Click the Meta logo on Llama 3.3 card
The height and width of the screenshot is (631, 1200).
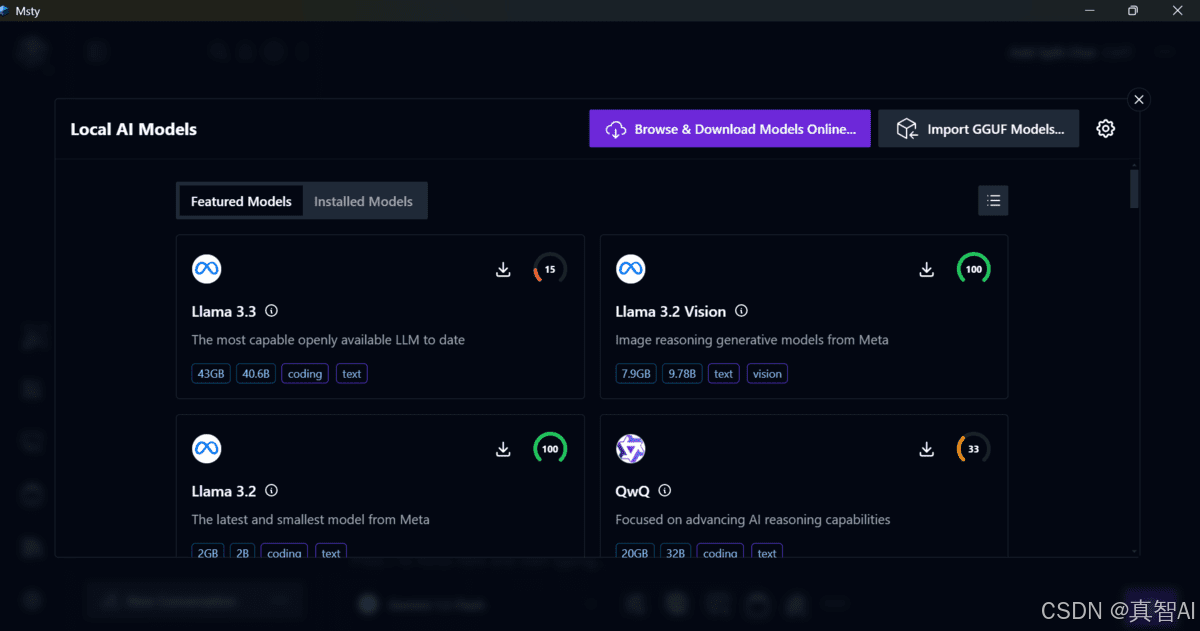[x=207, y=269]
